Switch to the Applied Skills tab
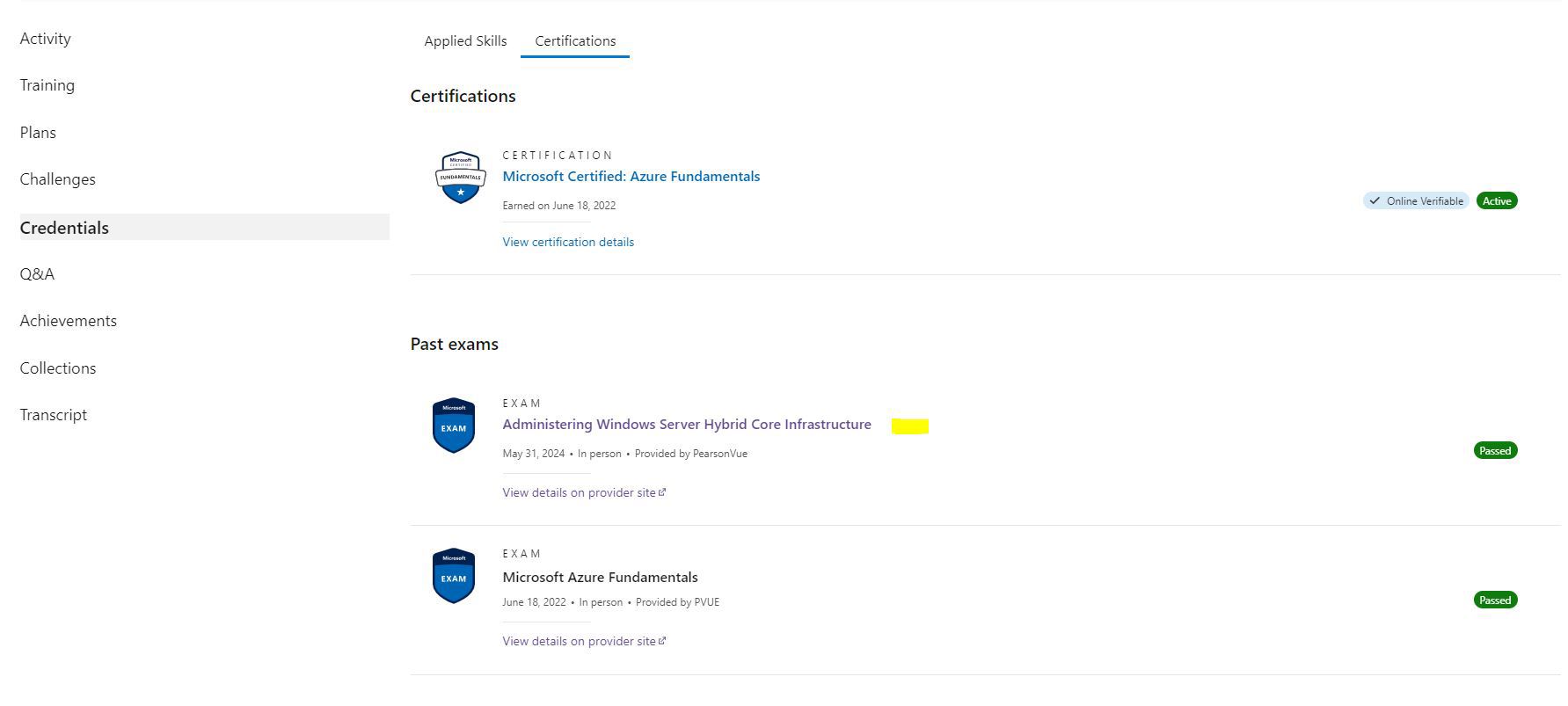The image size is (1568, 706). (465, 41)
